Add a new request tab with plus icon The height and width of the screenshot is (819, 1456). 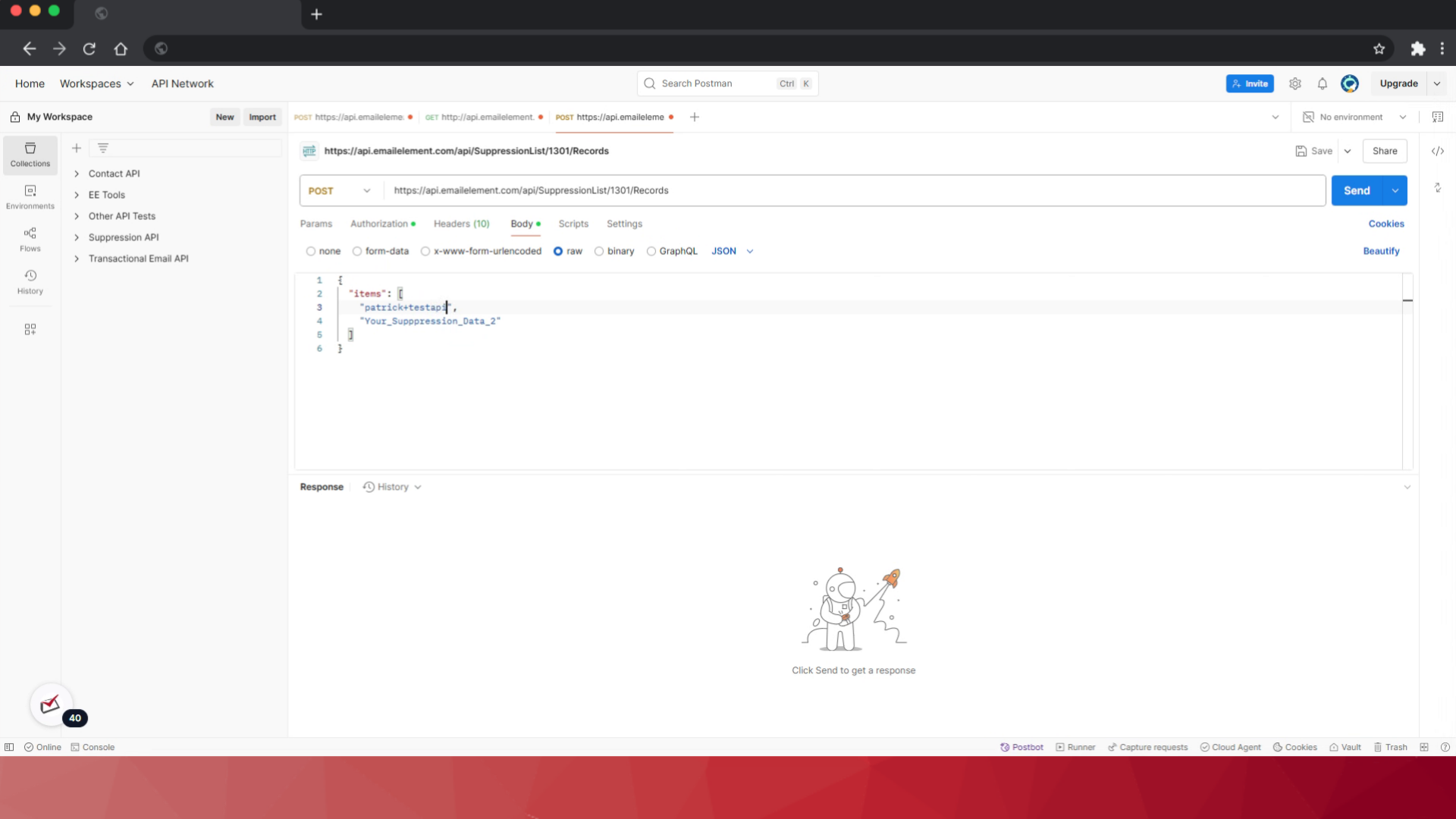(695, 117)
